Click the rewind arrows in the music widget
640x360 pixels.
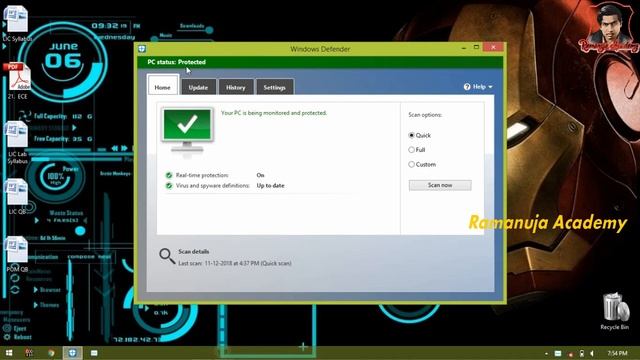point(115,148)
